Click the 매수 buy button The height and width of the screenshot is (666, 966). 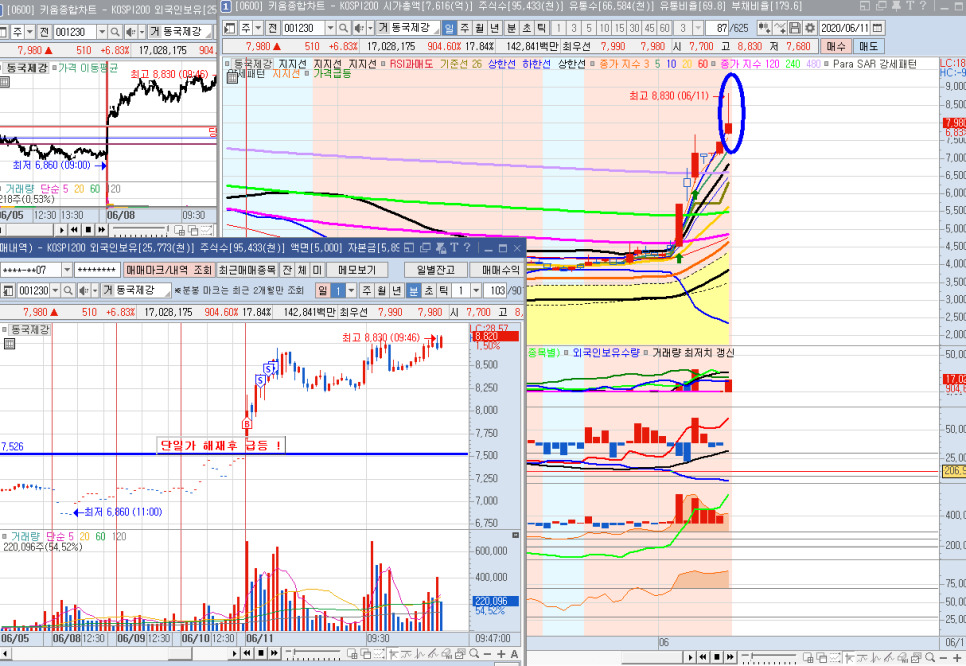(836, 46)
